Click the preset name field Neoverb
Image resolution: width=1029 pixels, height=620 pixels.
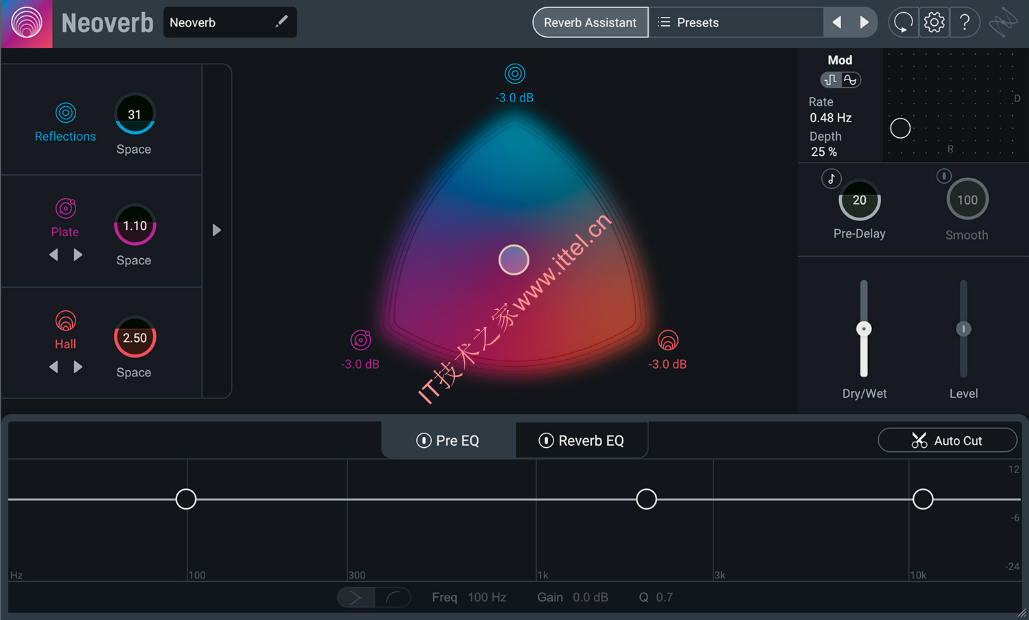point(230,22)
